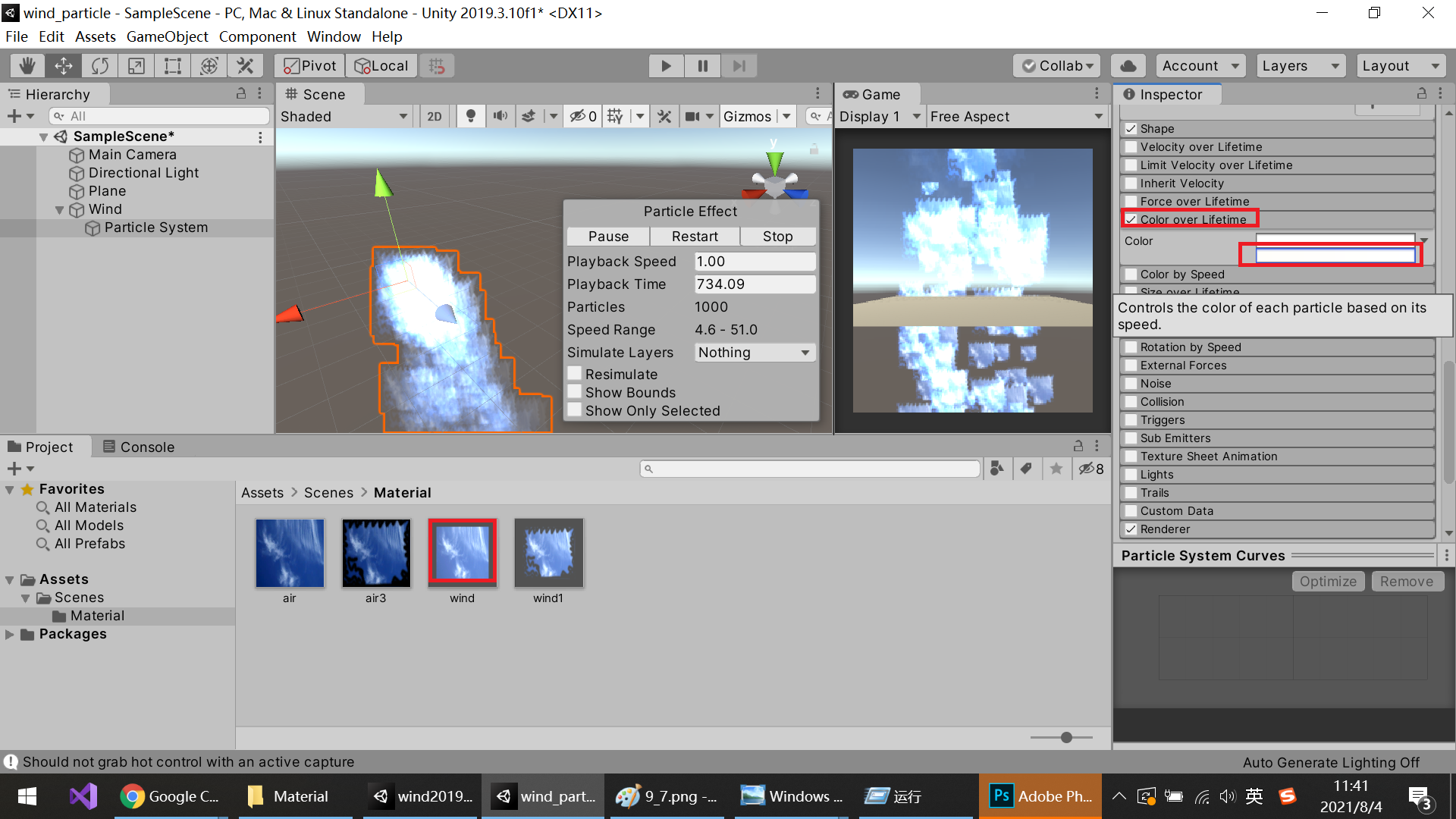The width and height of the screenshot is (1456, 819).
Task: Select the Rotate tool
Action: pyautogui.click(x=100, y=65)
